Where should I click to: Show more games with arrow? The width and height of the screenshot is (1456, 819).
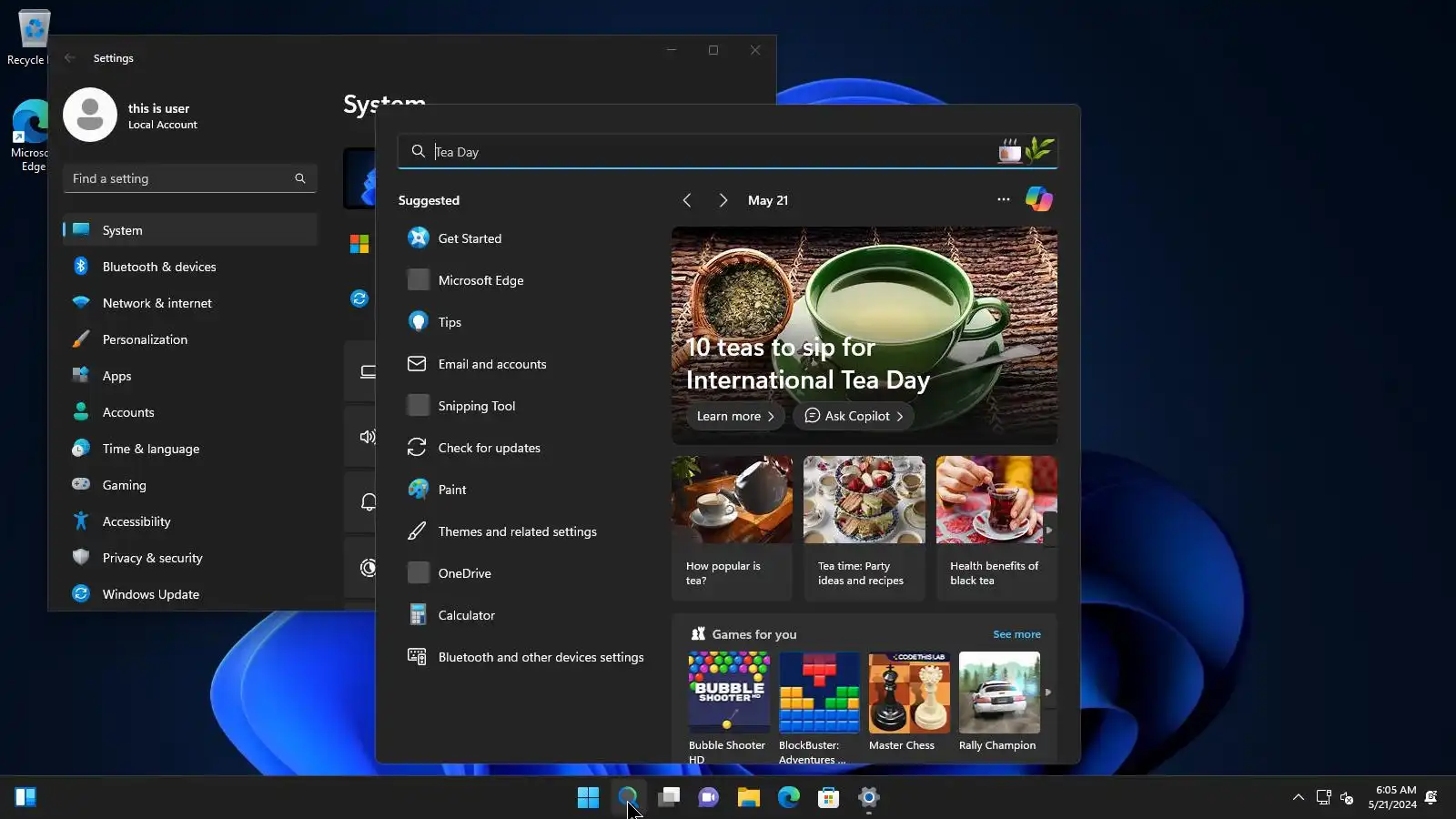pyautogui.click(x=1048, y=693)
